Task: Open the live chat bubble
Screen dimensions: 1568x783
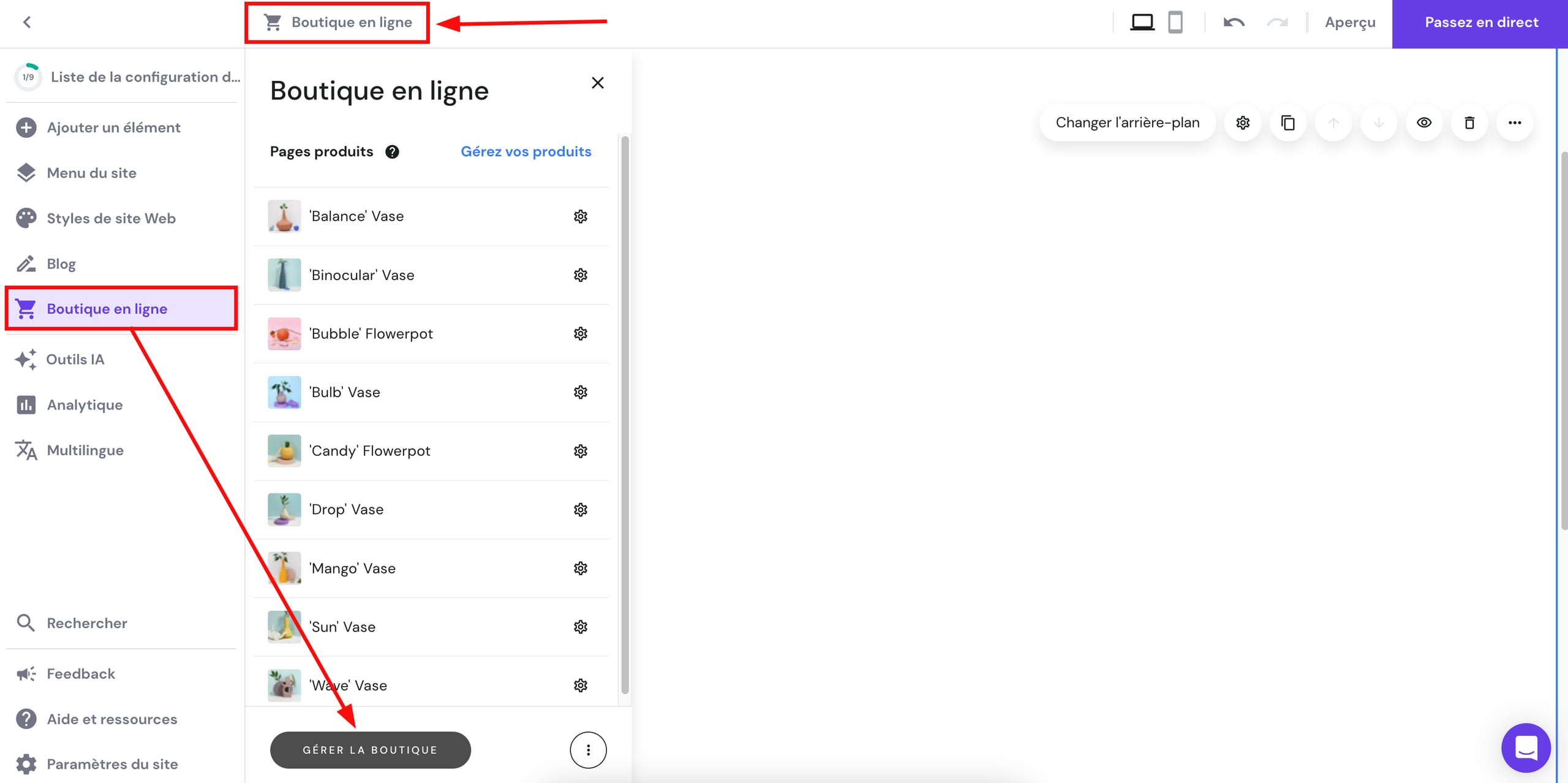Action: pyautogui.click(x=1526, y=747)
